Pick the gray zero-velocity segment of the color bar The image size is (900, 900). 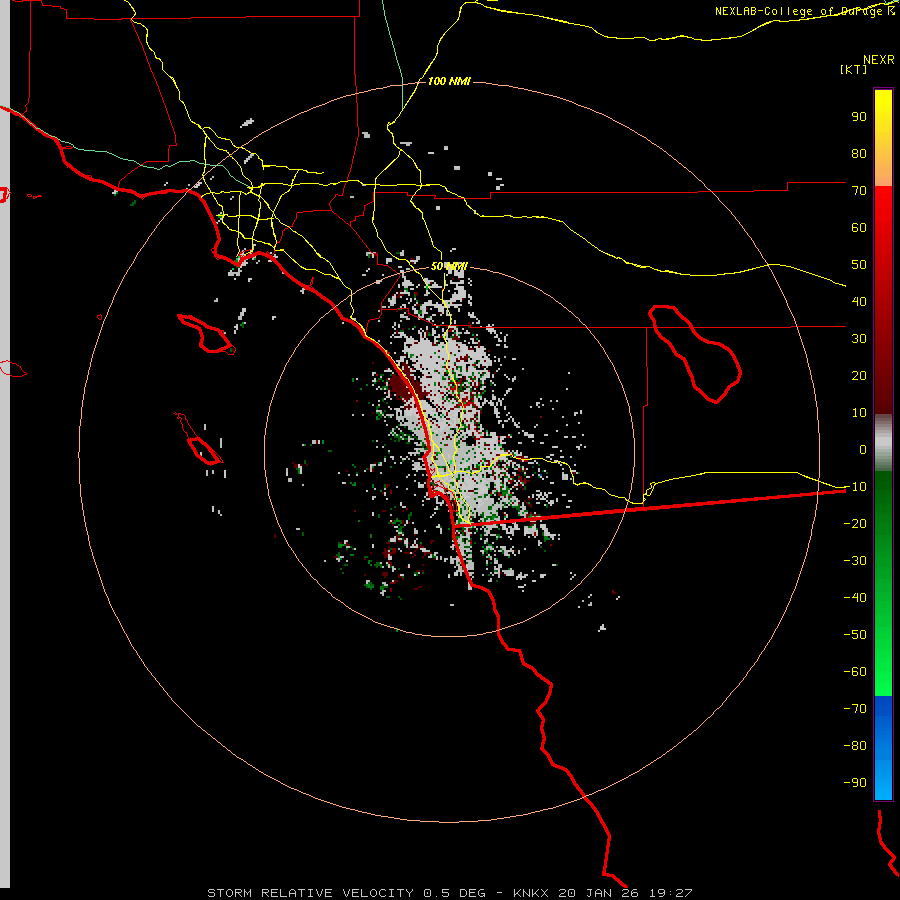pyautogui.click(x=883, y=443)
